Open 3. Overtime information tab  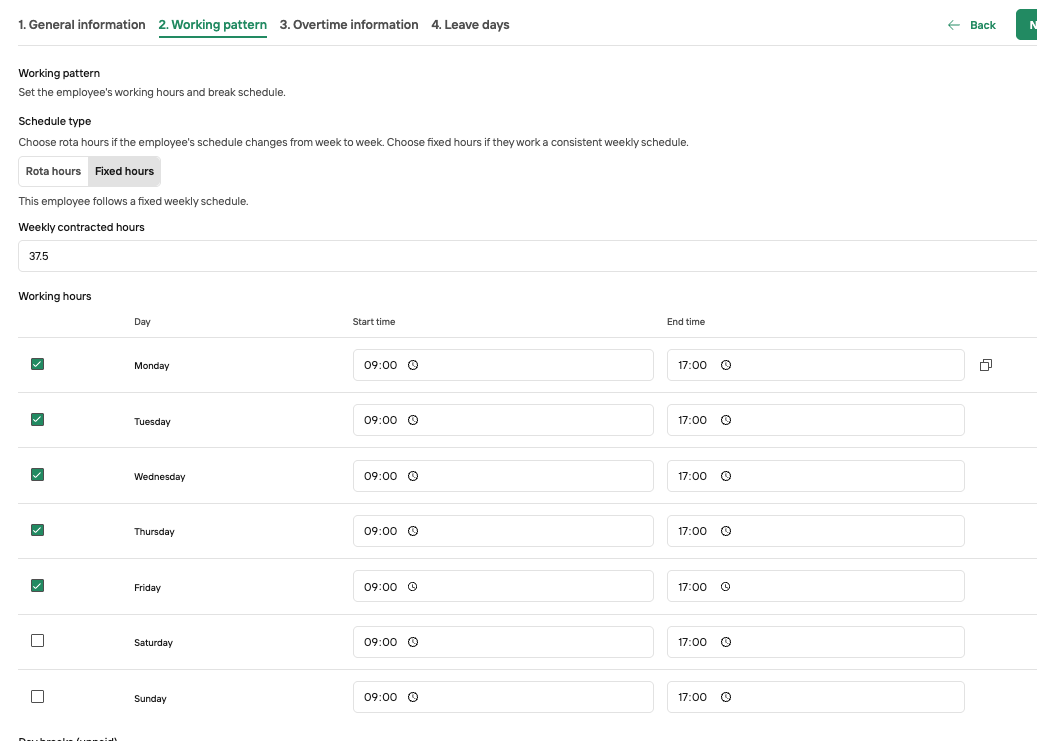349,25
